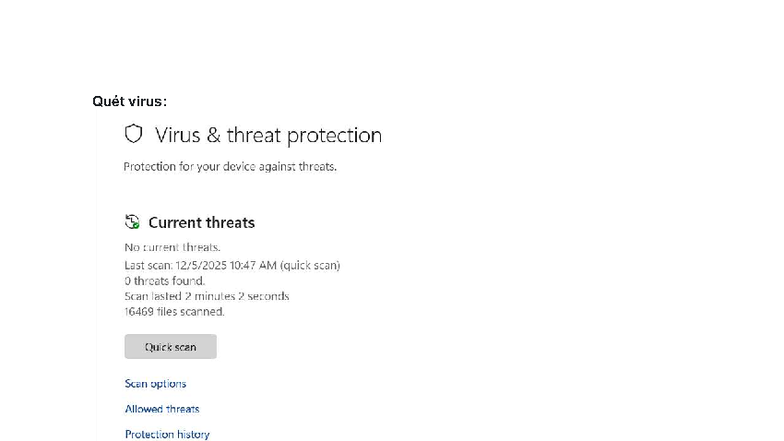
Task: Click the 'Scan lasted' label text
Action: (x=153, y=296)
